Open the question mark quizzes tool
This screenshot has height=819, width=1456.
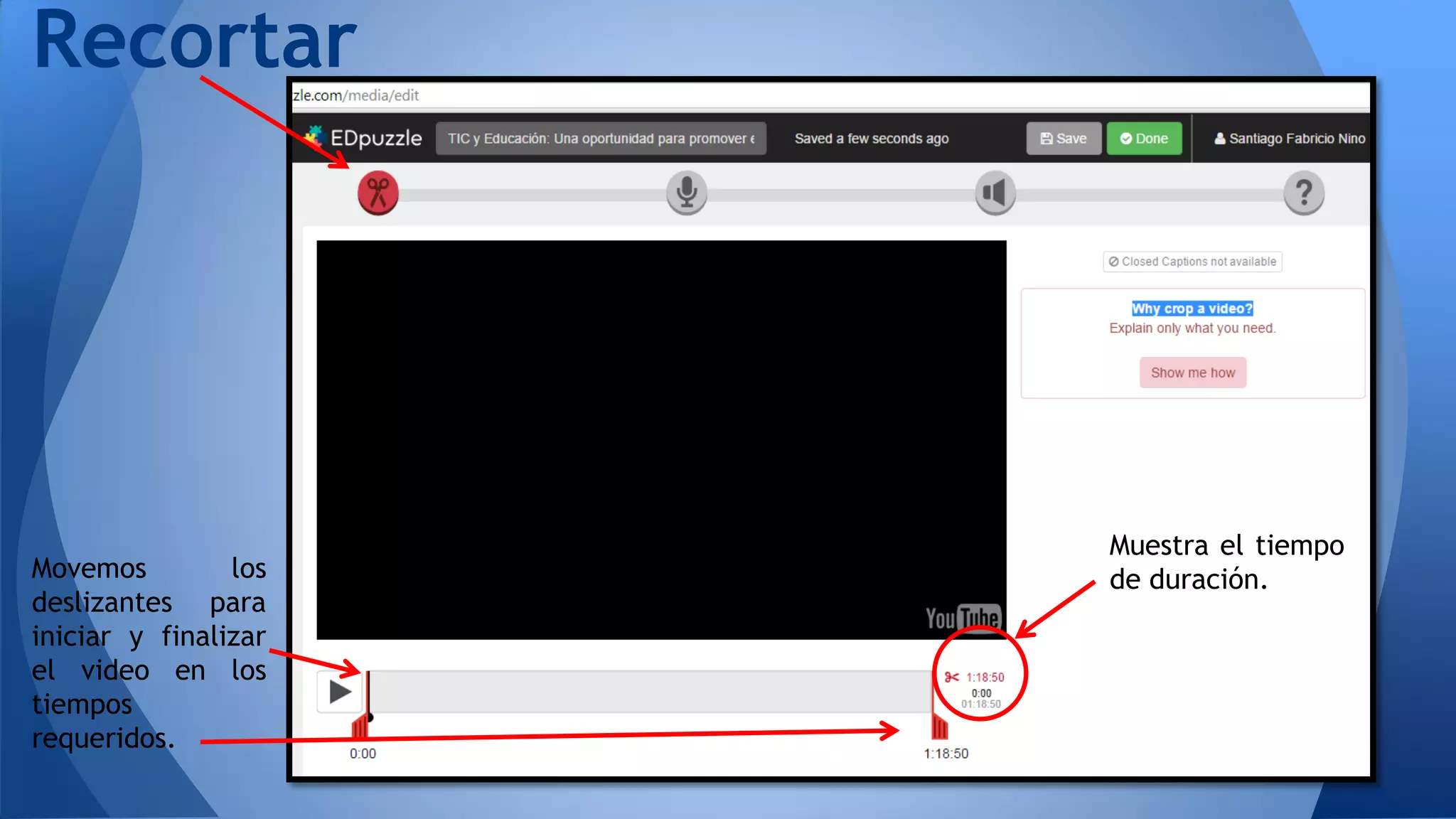point(1304,193)
